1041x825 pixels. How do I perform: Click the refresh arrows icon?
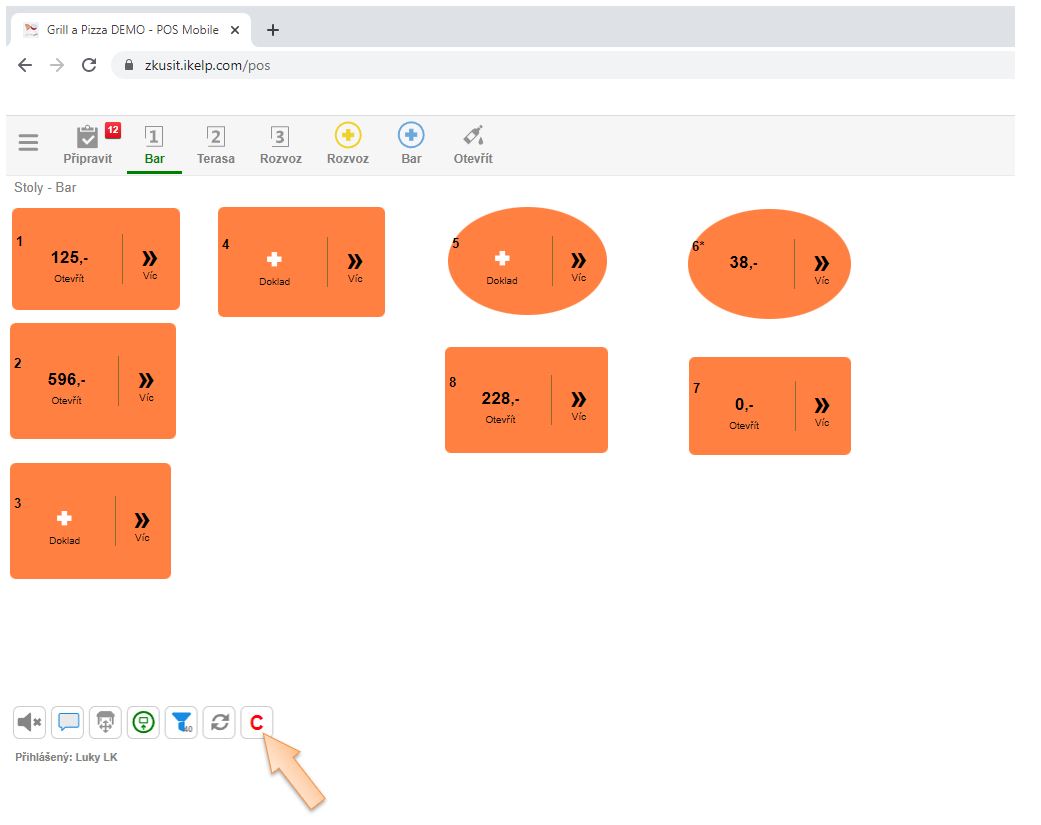click(219, 722)
